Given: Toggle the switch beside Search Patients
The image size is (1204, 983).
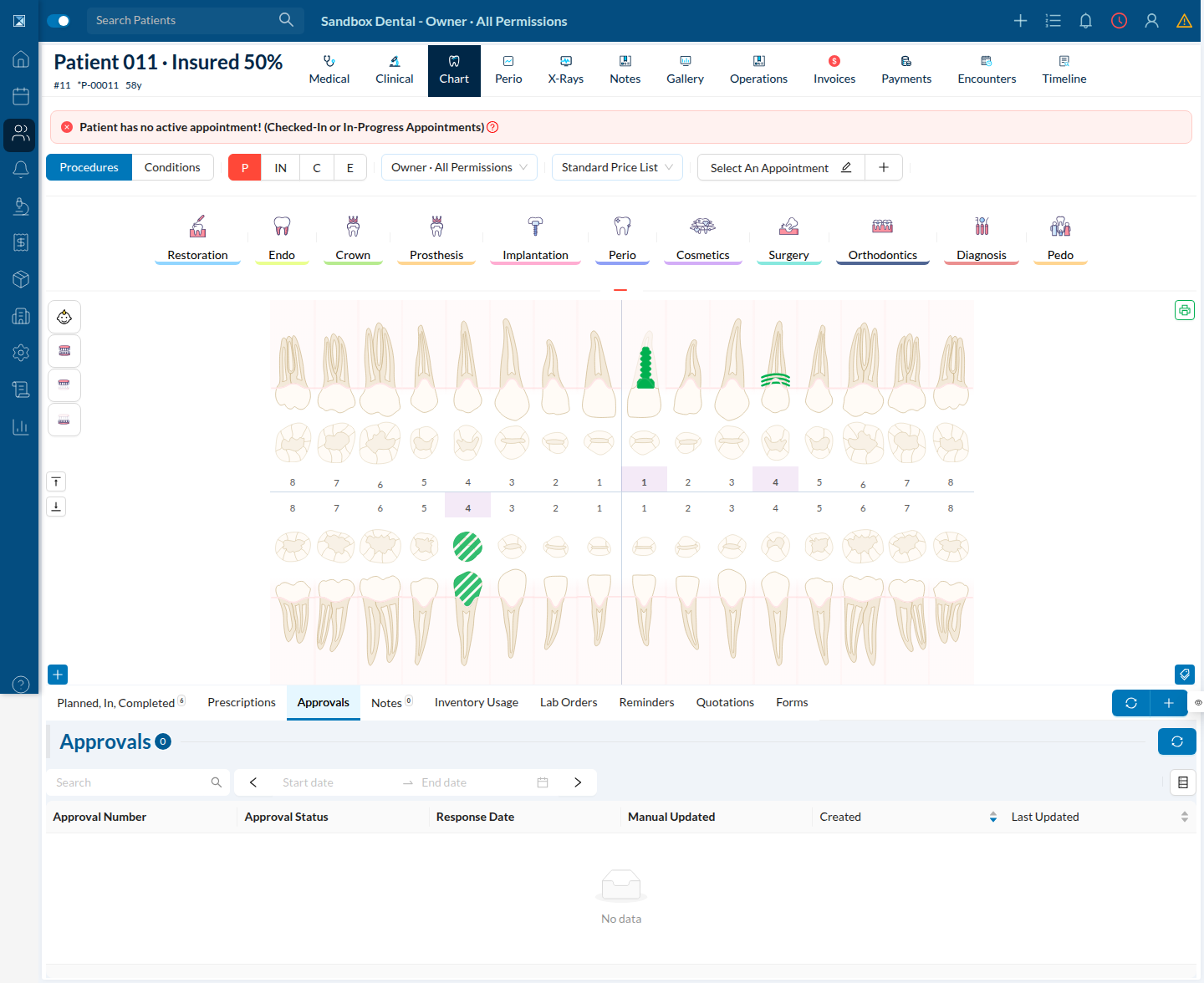Looking at the screenshot, I should [59, 21].
